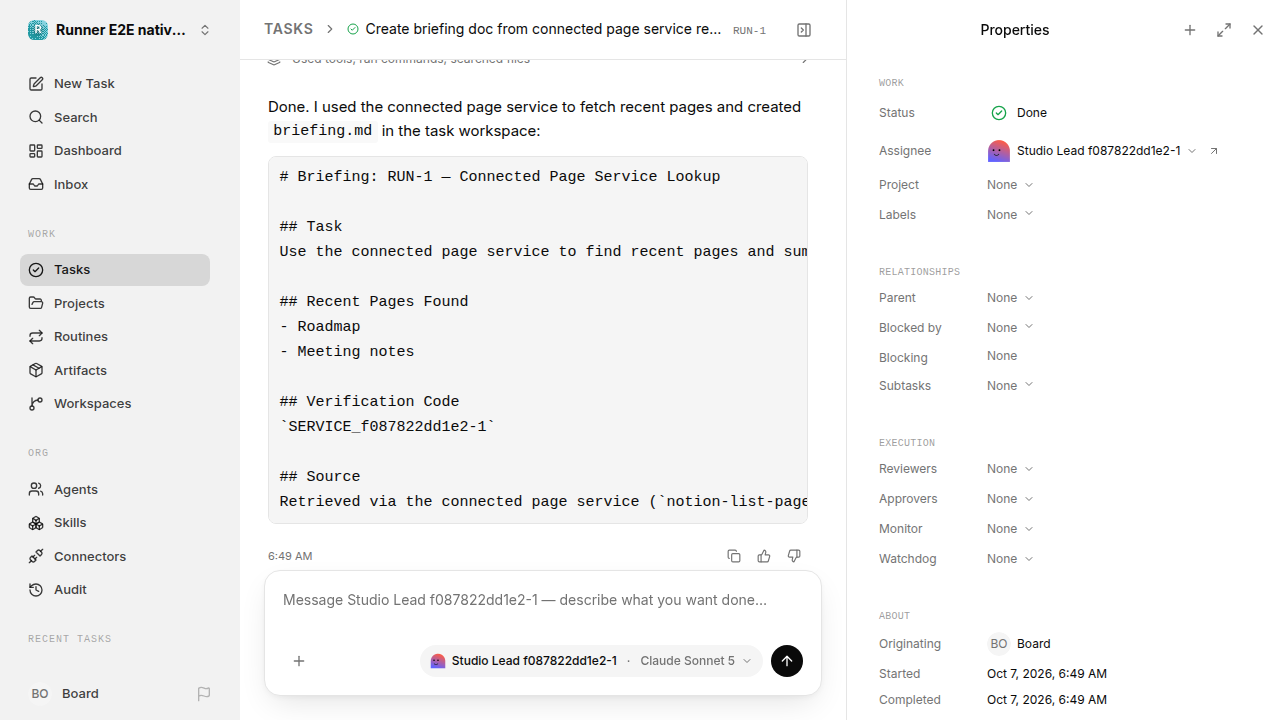Open the Subtasks dropdown
This screenshot has height=720, width=1280.
coord(1010,386)
